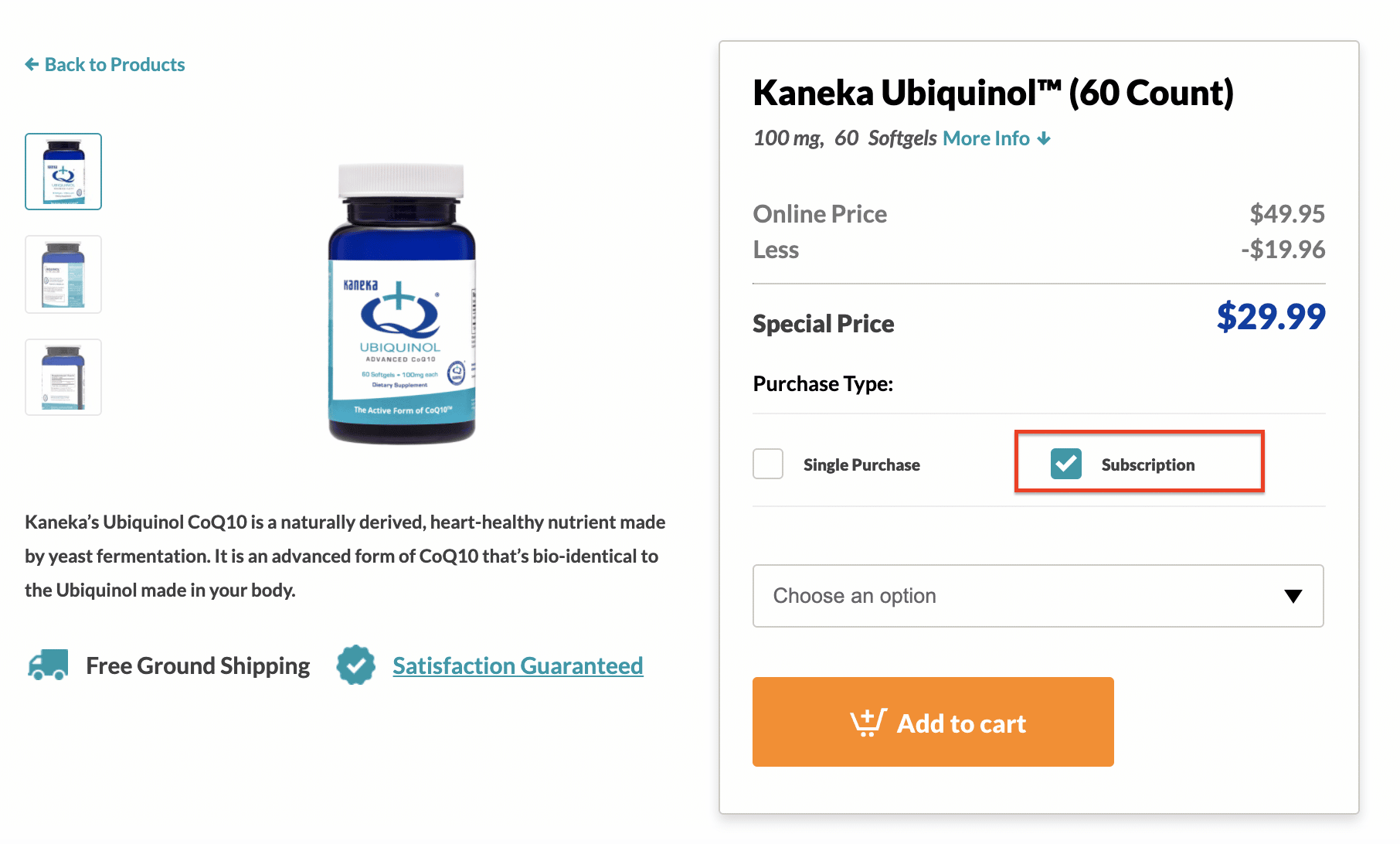Click the back arrow icon beside Back to Products
This screenshot has height=844, width=1400.
pos(32,64)
